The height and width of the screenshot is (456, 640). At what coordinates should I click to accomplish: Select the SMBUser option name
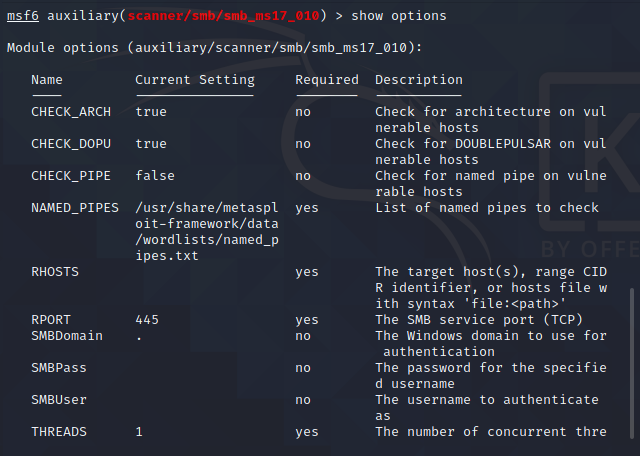point(59,400)
